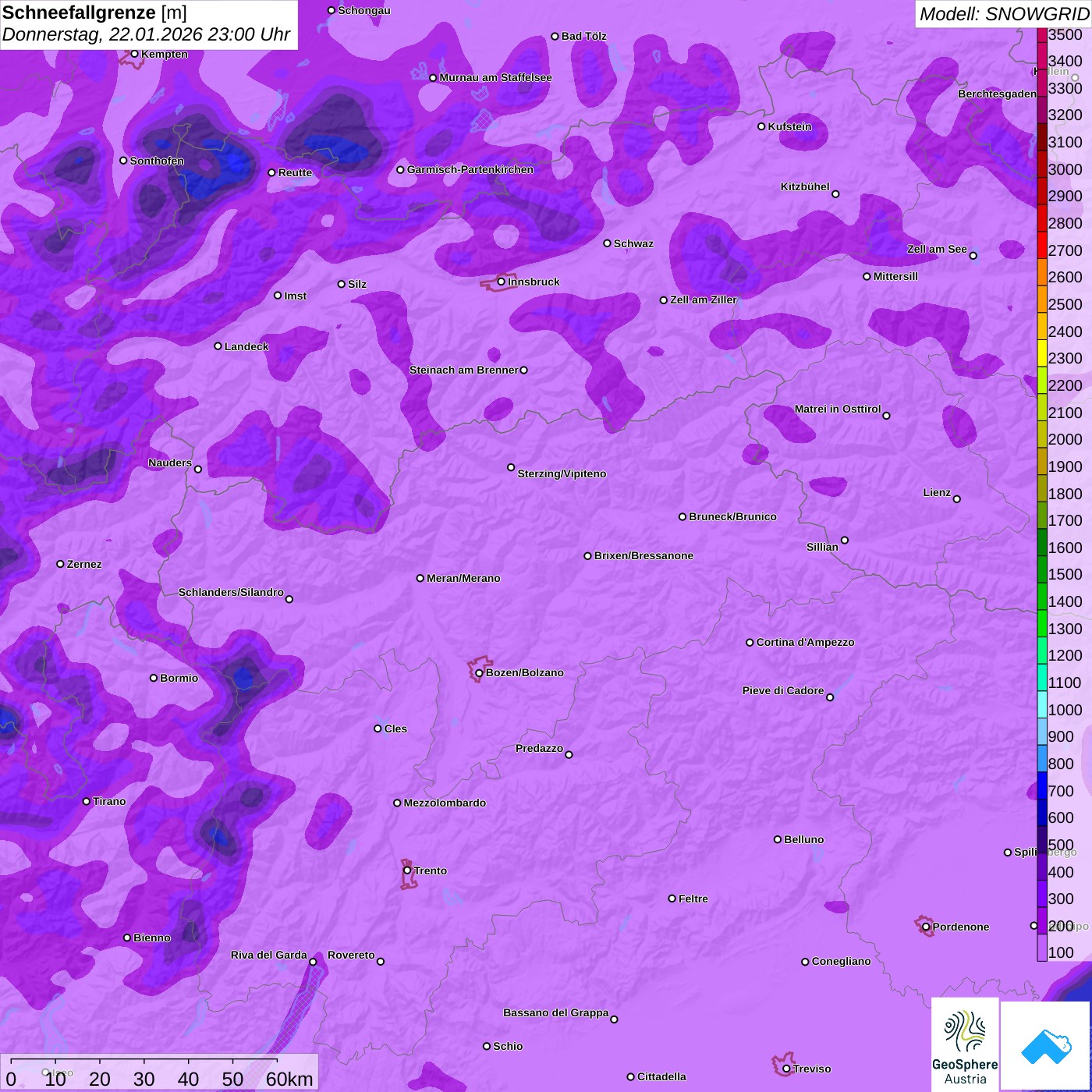
Task: Click the Modell: SNOWGRID label
Action: (x=1004, y=13)
